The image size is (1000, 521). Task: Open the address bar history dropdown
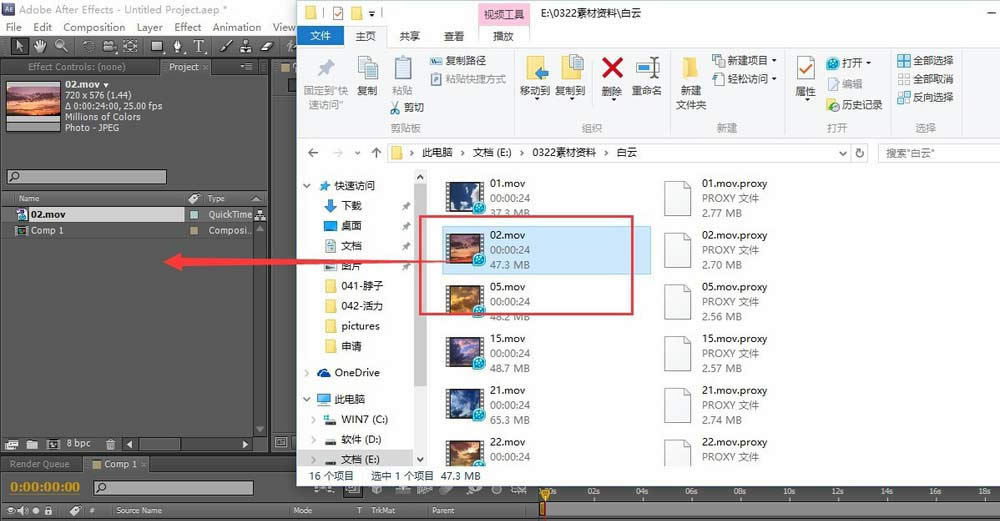click(x=842, y=153)
